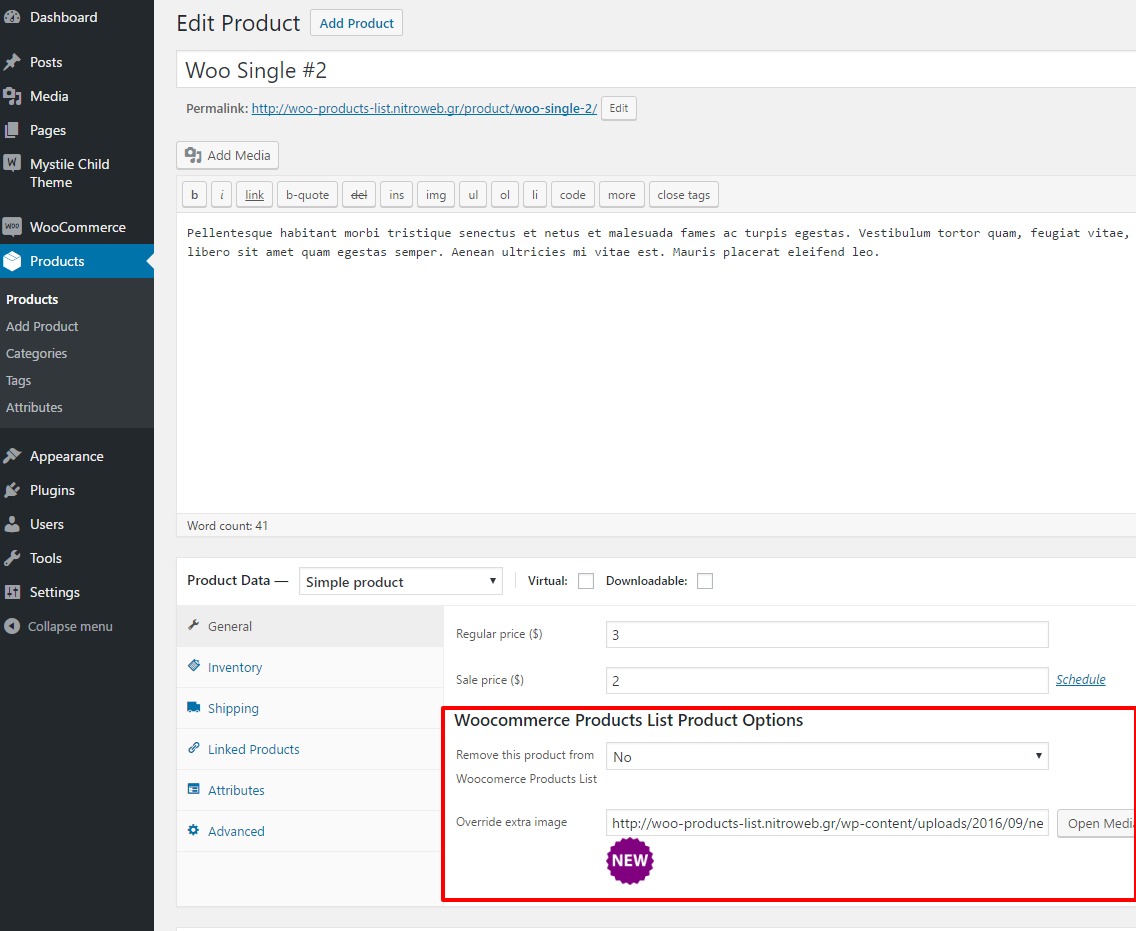Click the more editor button
This screenshot has height=931, width=1136.
point(622,195)
